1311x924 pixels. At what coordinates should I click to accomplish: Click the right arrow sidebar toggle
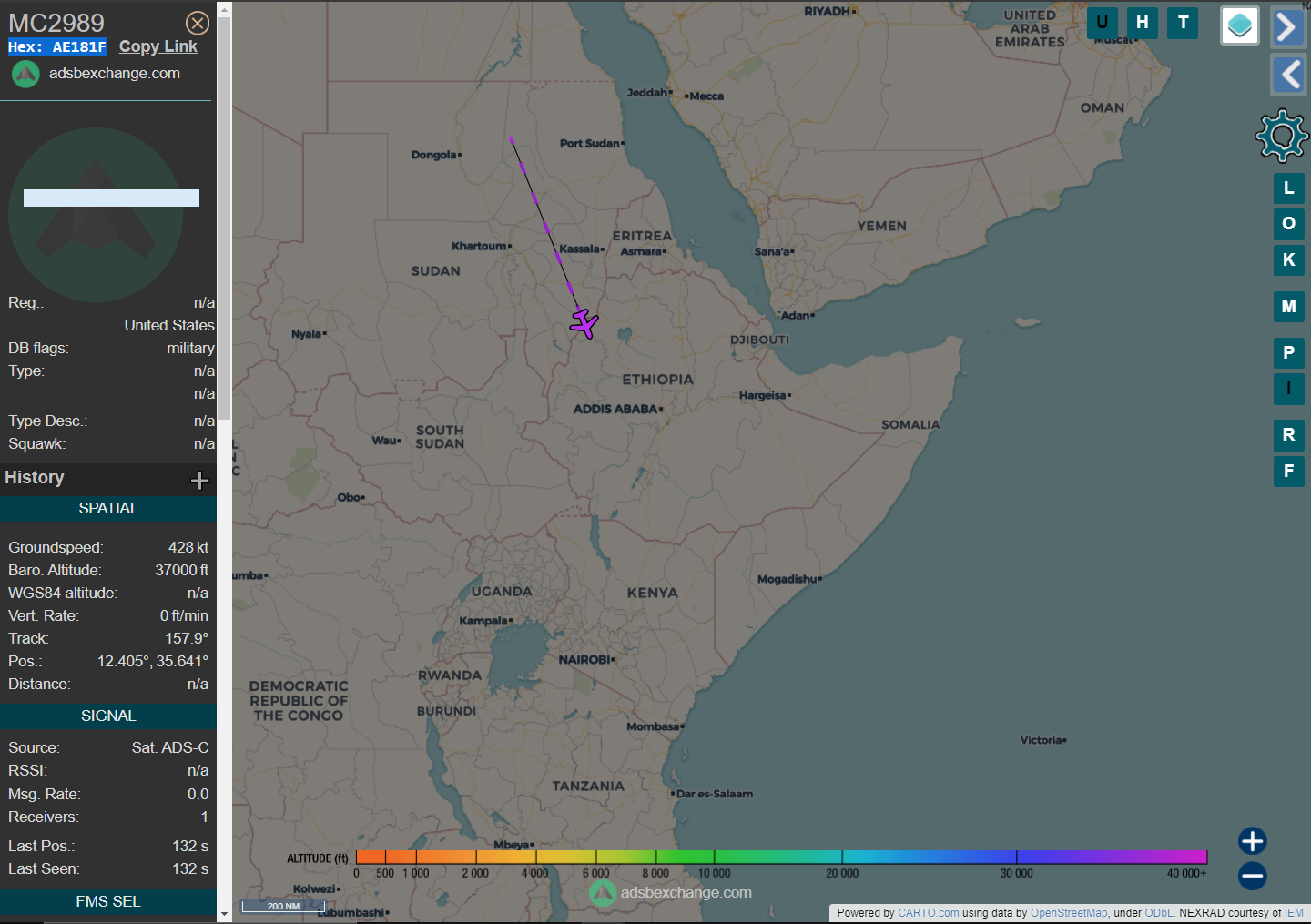pos(1288,27)
